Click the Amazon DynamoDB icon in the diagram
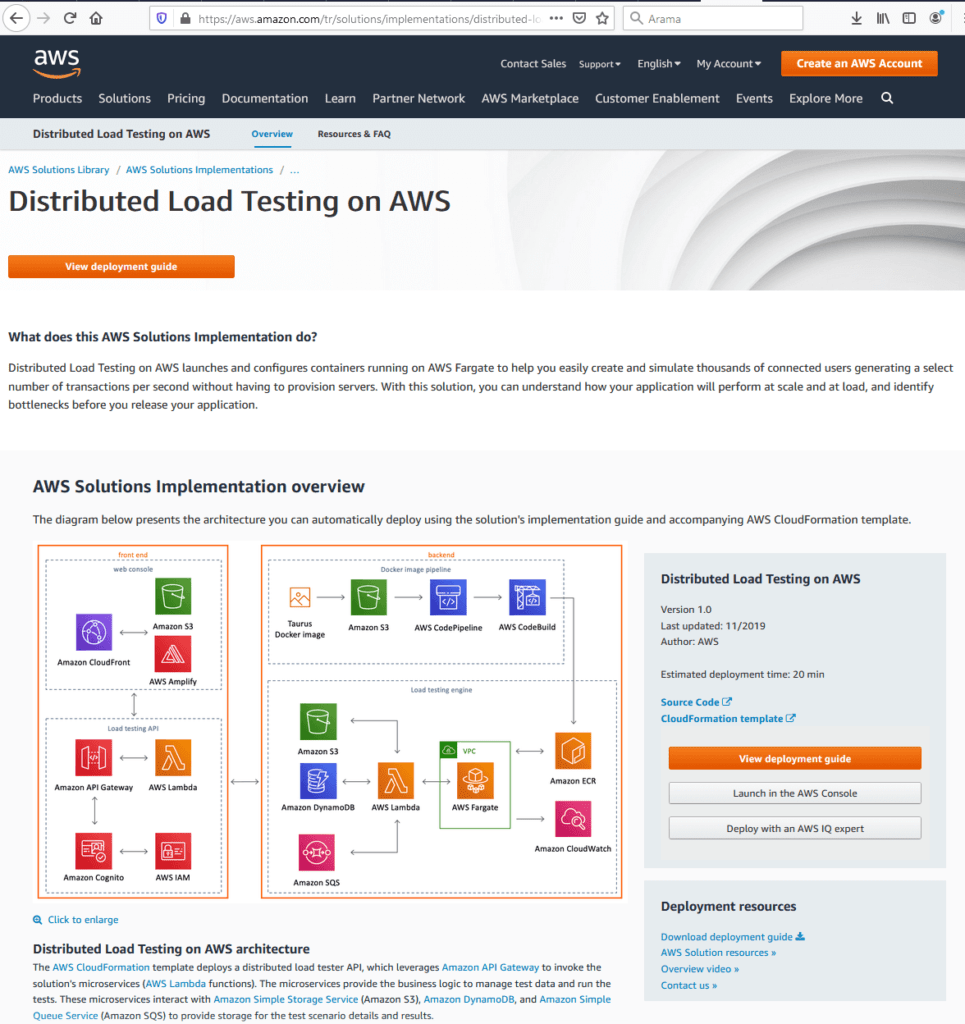 pyautogui.click(x=317, y=782)
